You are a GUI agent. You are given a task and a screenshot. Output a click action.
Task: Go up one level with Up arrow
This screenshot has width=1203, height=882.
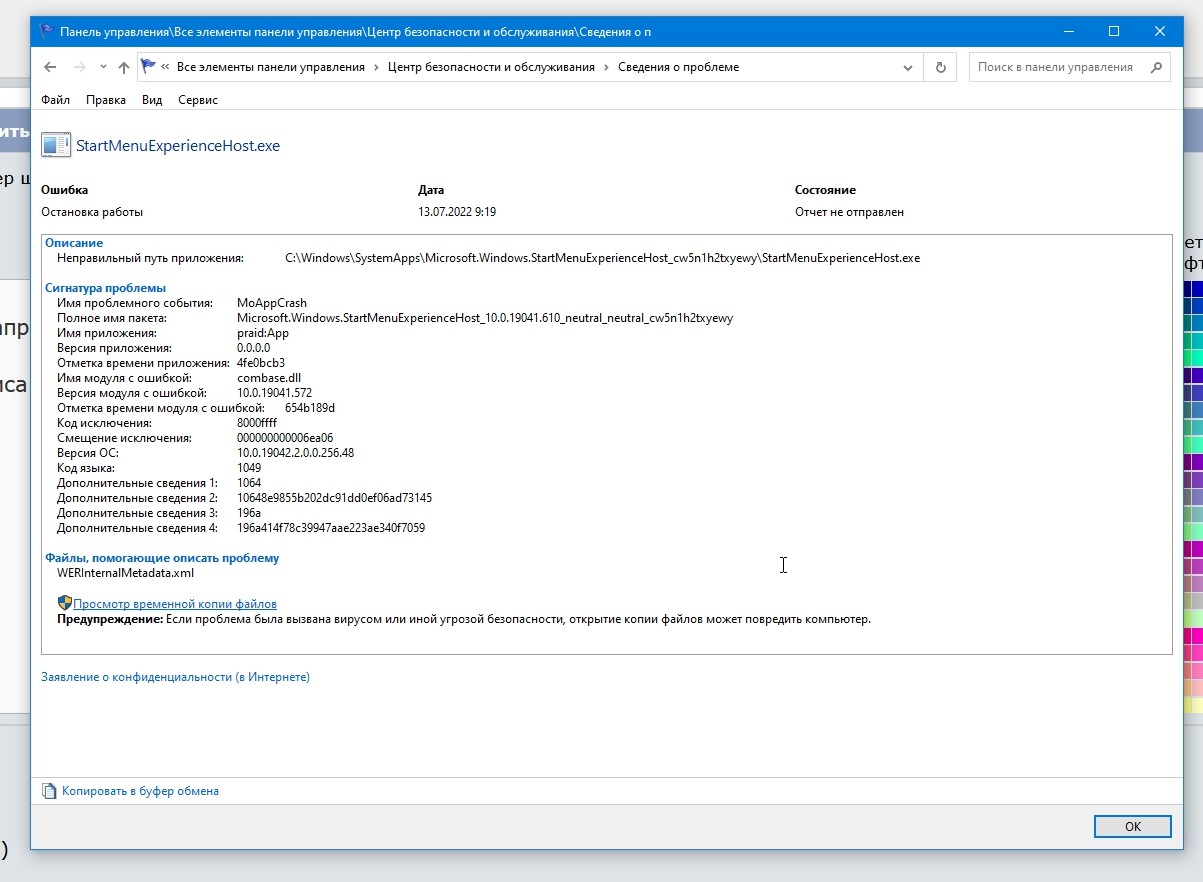click(124, 67)
